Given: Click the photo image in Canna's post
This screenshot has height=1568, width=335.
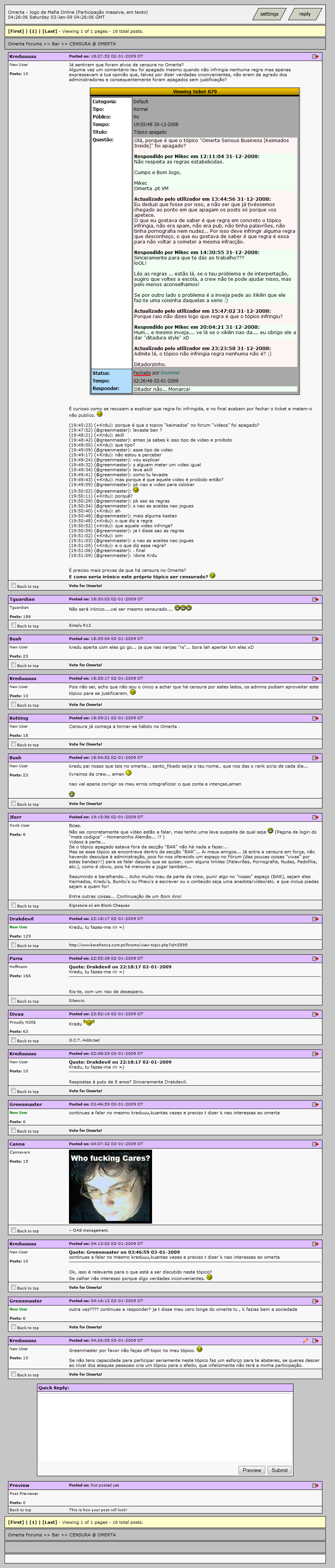Looking at the screenshot, I should click(x=110, y=1186).
